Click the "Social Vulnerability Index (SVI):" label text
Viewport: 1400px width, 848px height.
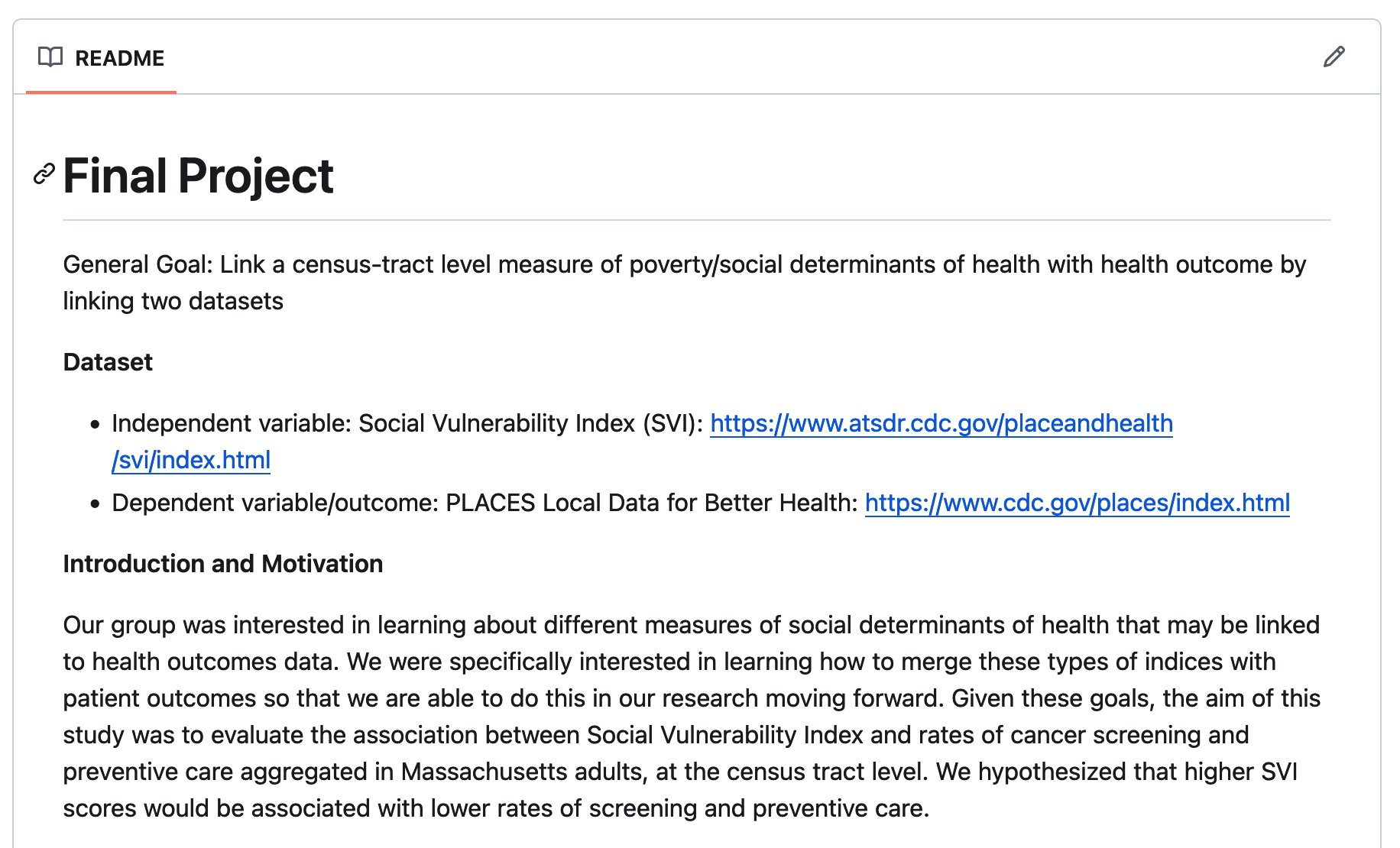coord(530,423)
